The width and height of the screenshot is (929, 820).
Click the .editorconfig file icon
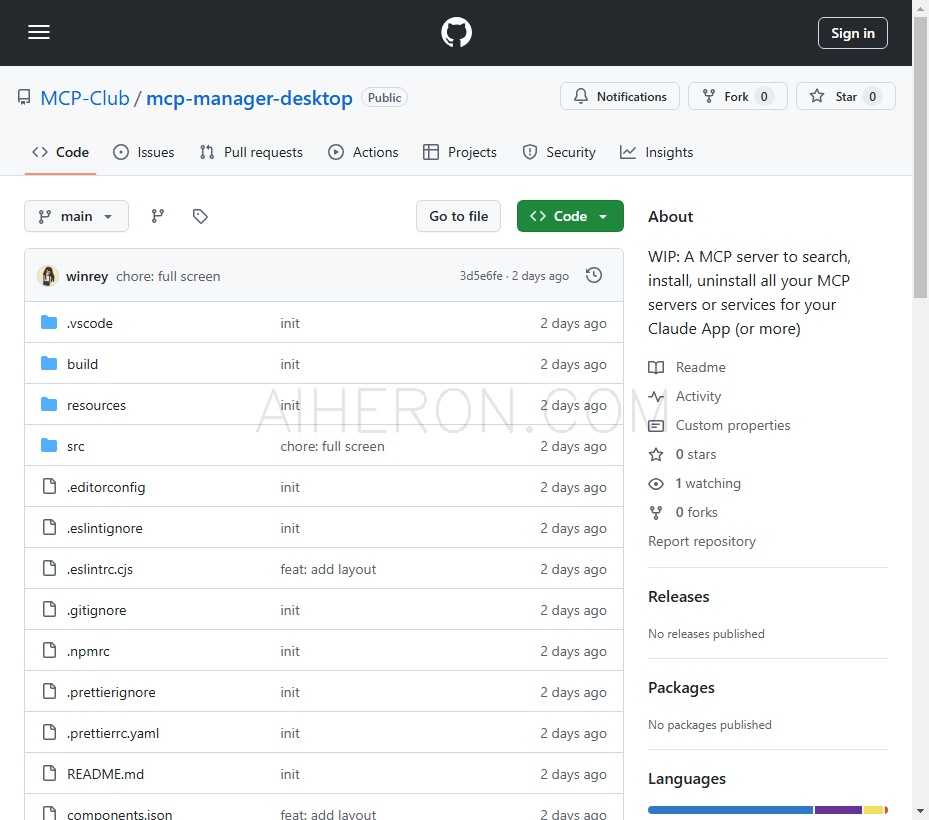[50, 486]
